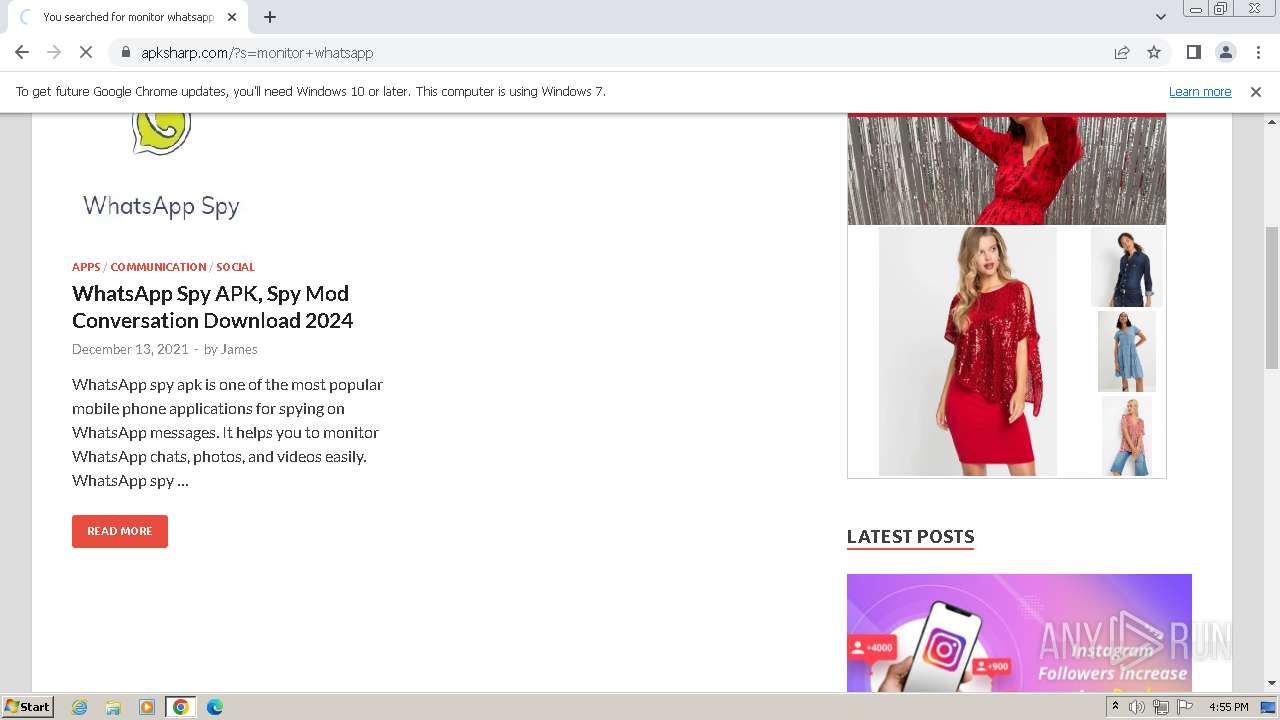Open the Instagram Followers Increase post
The width and height of the screenshot is (1280, 720).
coord(1019,632)
